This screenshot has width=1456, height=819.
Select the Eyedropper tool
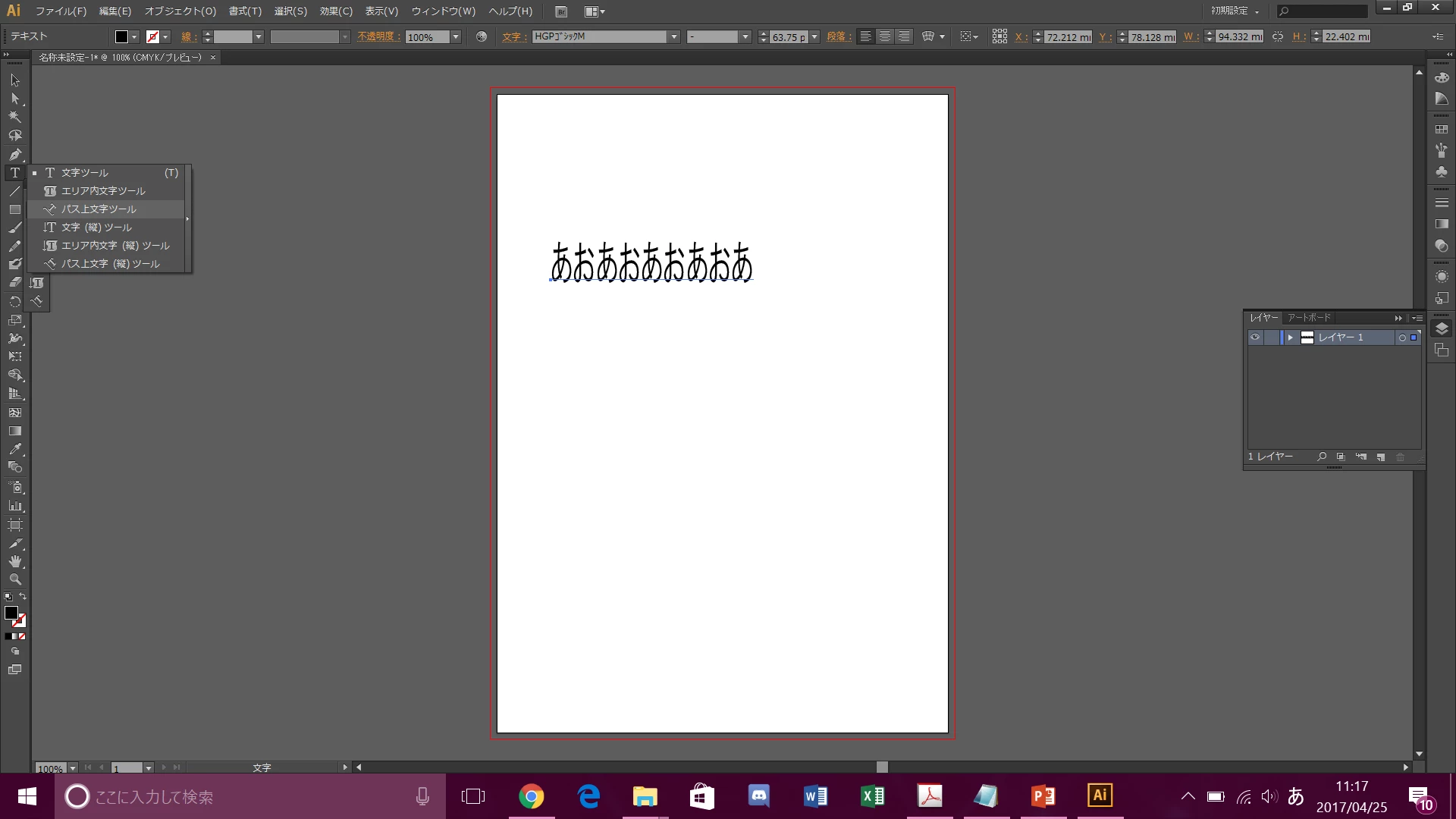click(x=14, y=449)
